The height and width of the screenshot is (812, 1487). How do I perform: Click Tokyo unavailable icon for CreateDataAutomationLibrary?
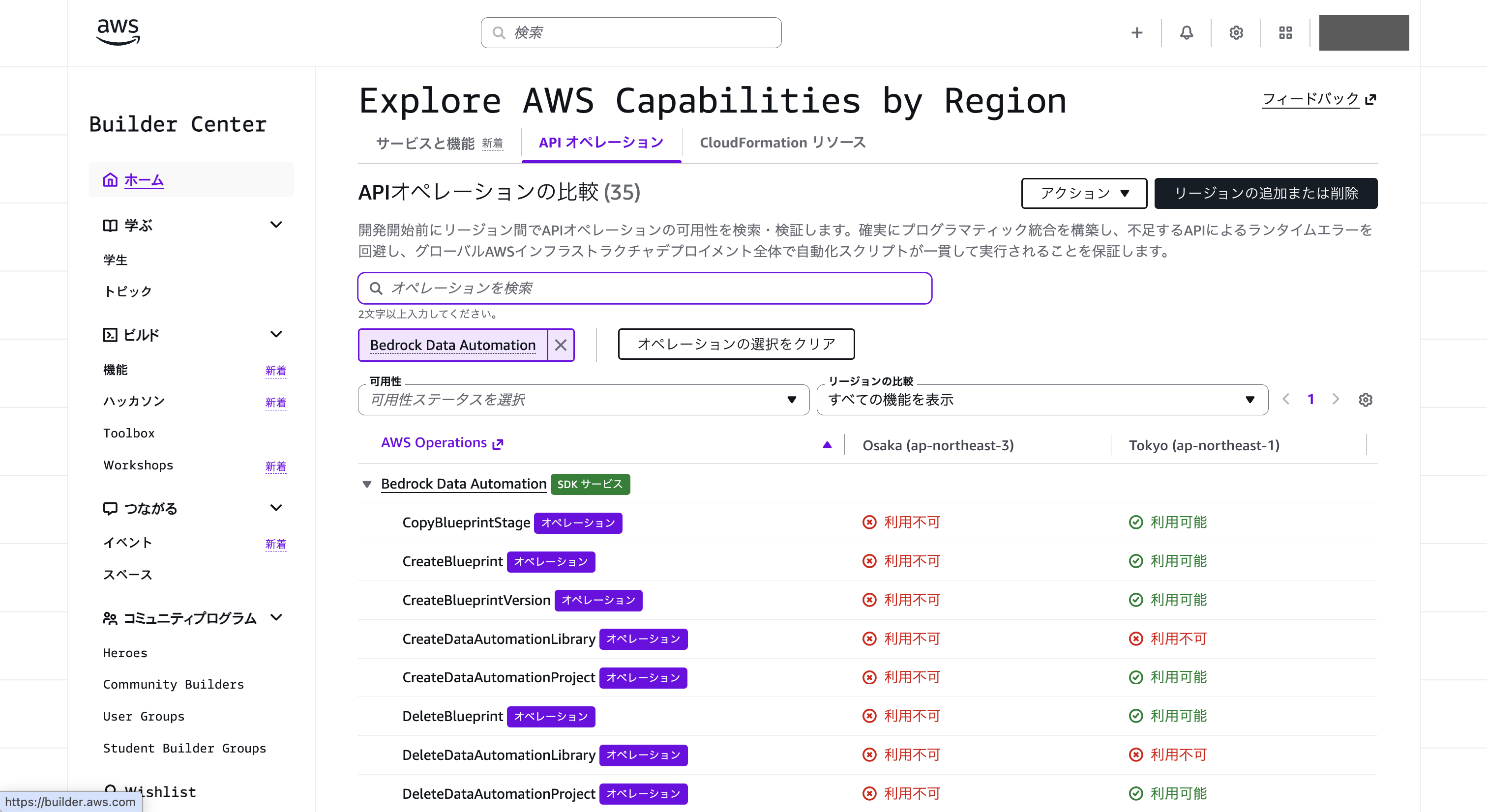[x=1135, y=639]
